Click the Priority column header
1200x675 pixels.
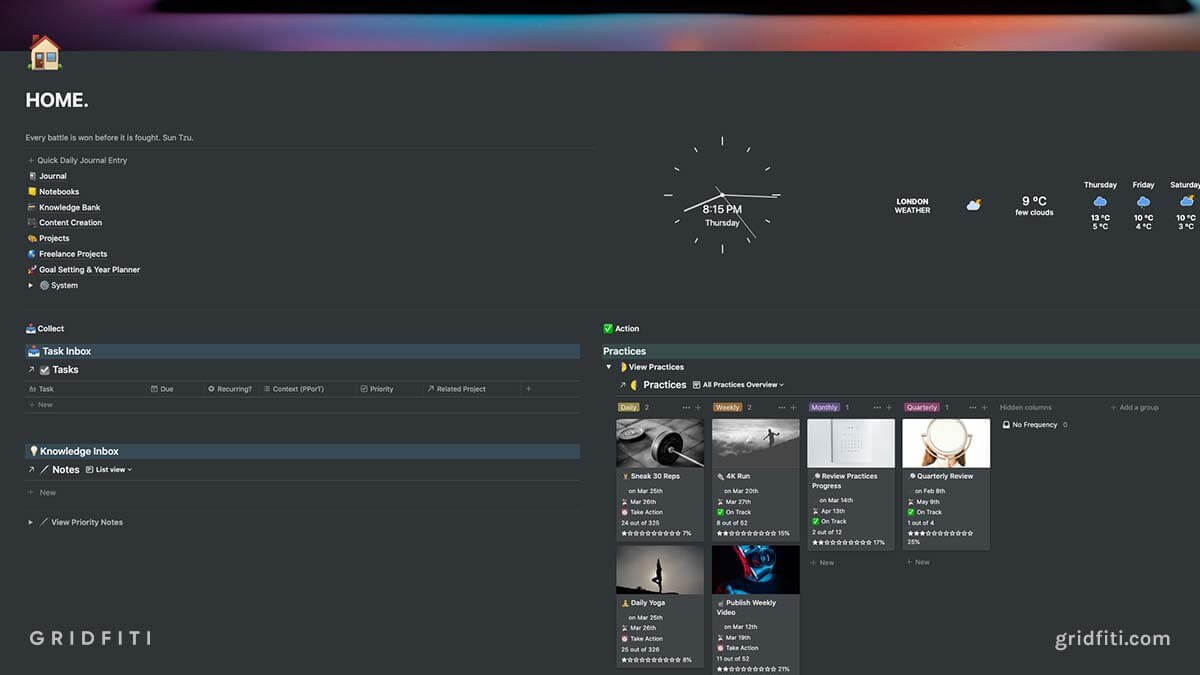[x=377, y=389]
